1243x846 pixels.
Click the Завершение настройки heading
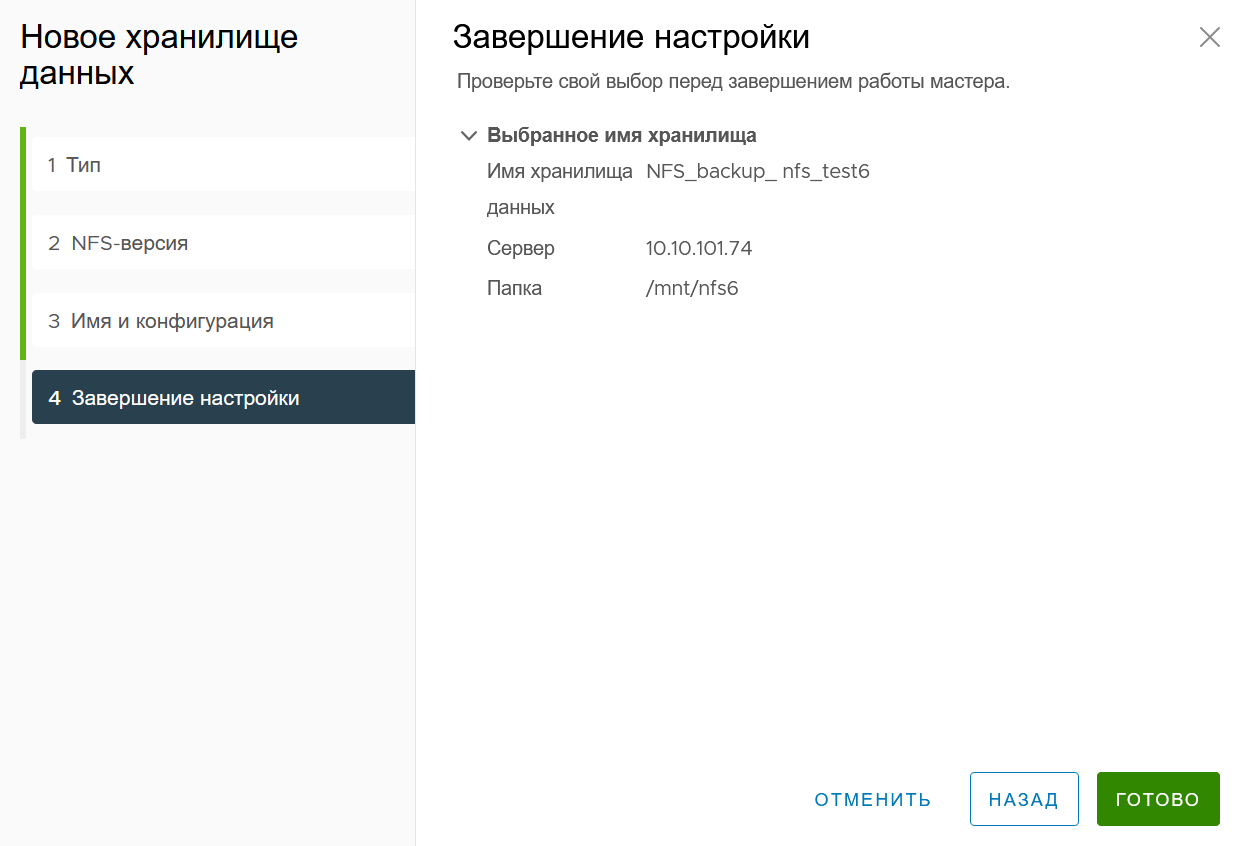click(x=631, y=38)
